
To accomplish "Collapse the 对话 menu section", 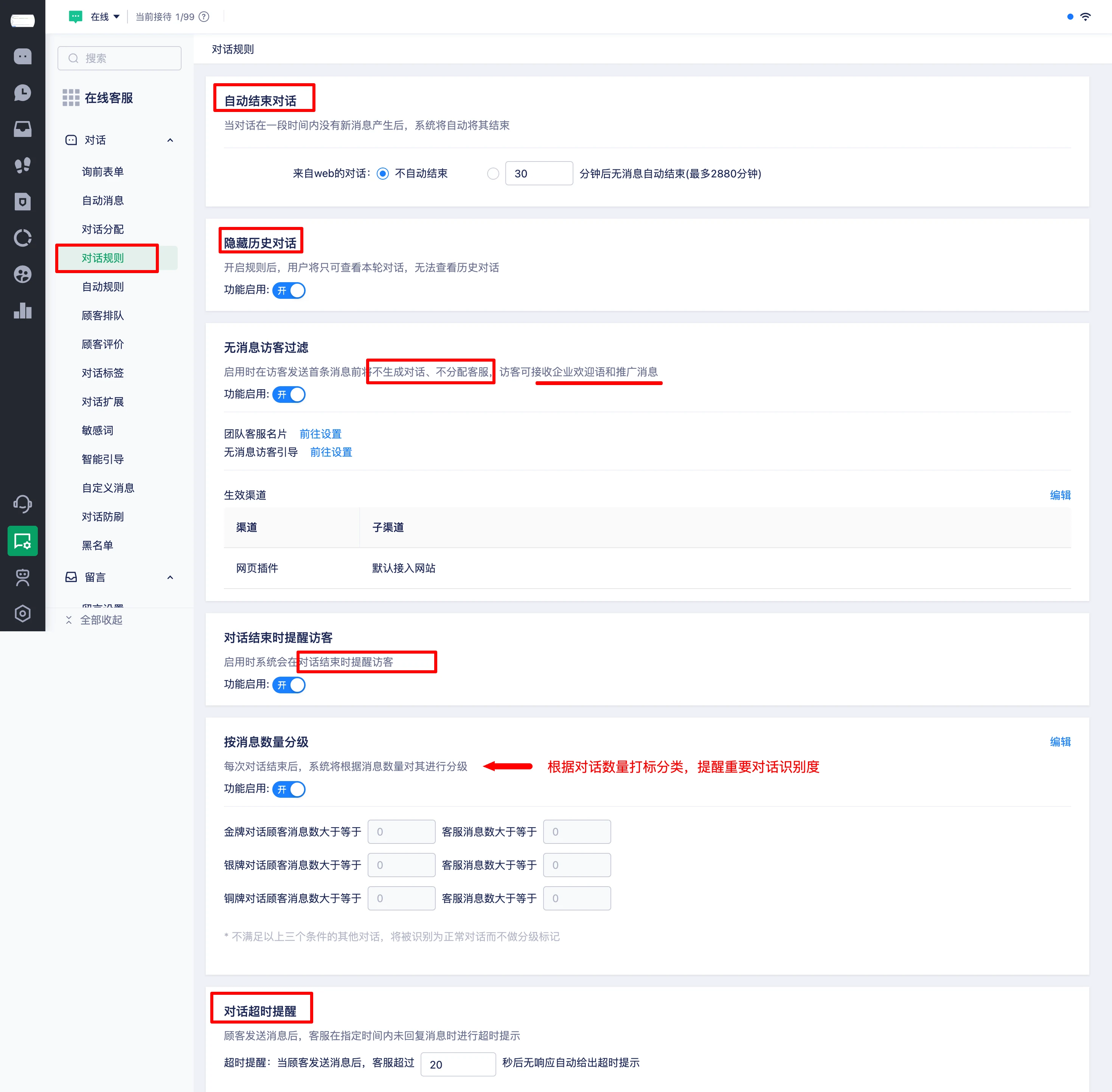I will 170,140.
